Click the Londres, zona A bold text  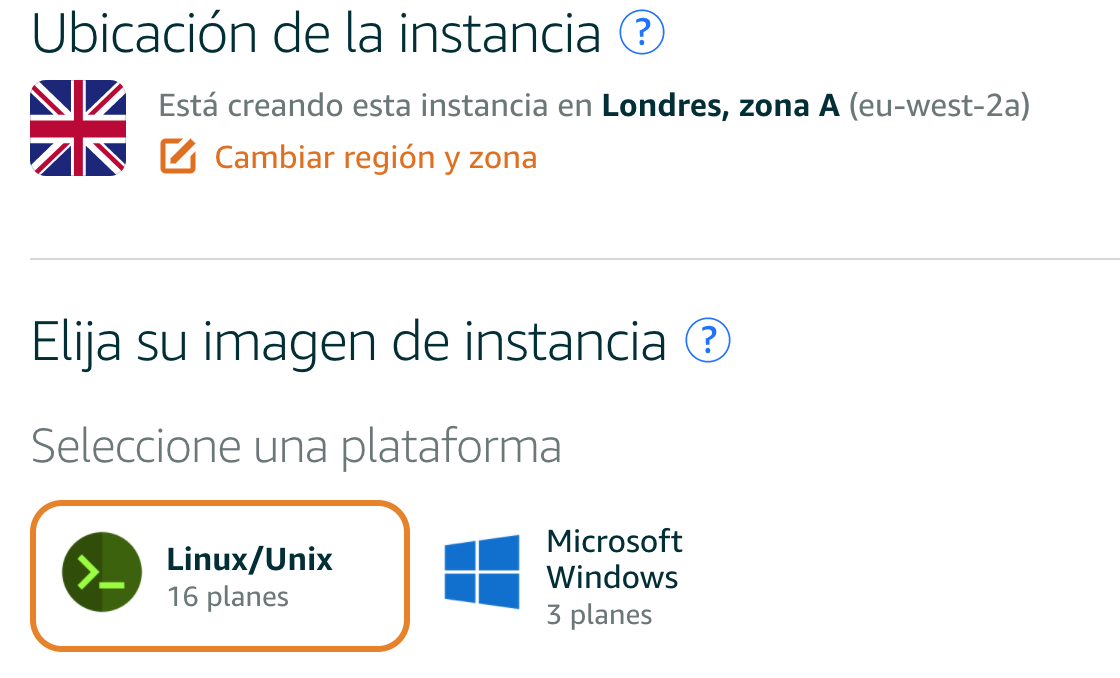[x=721, y=105]
